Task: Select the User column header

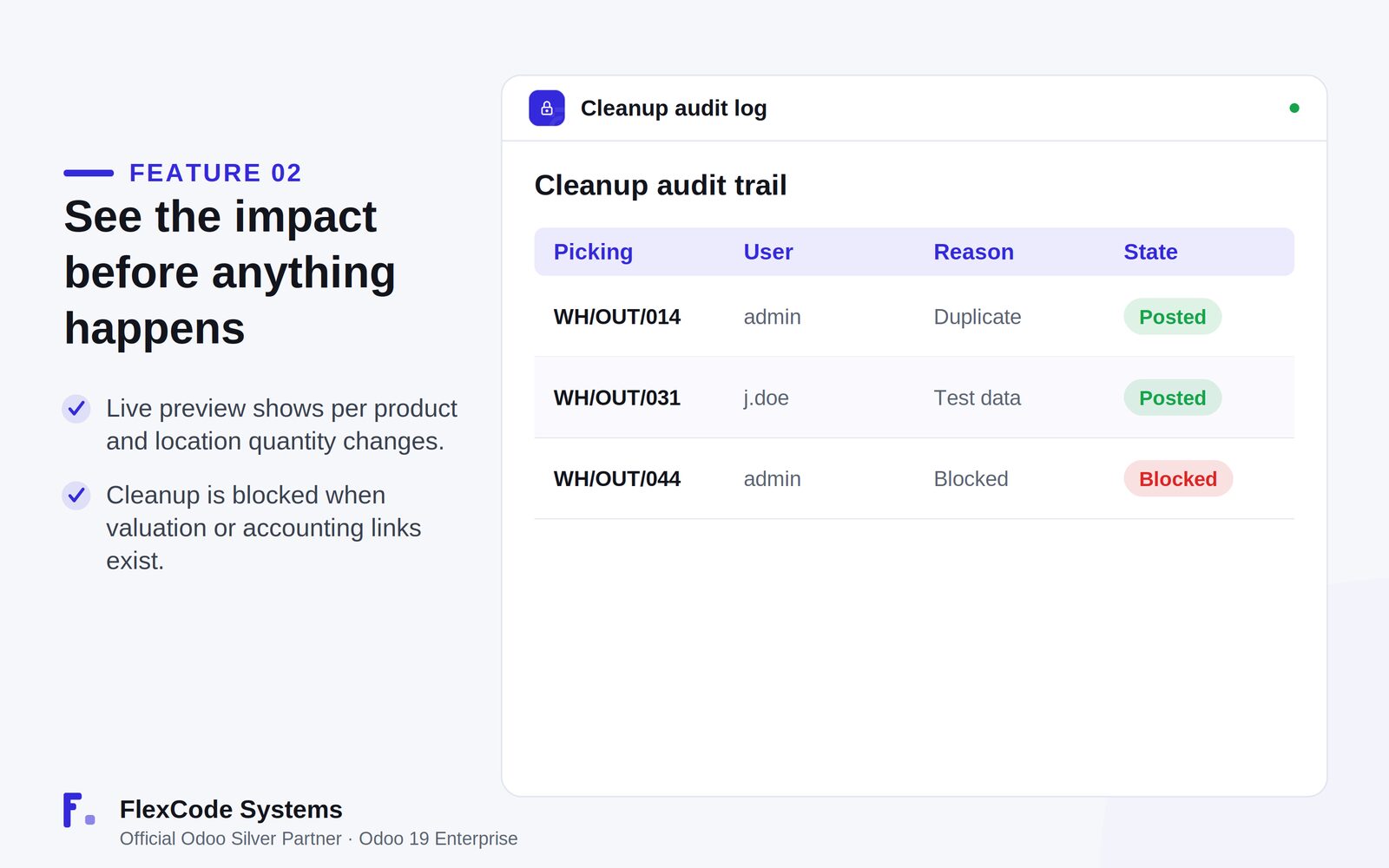Action: tap(768, 252)
